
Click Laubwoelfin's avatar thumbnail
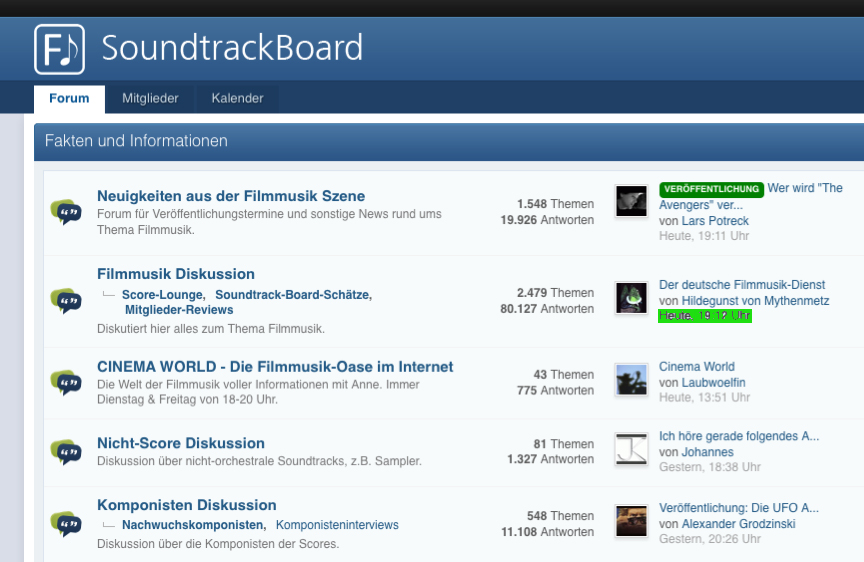coord(631,380)
